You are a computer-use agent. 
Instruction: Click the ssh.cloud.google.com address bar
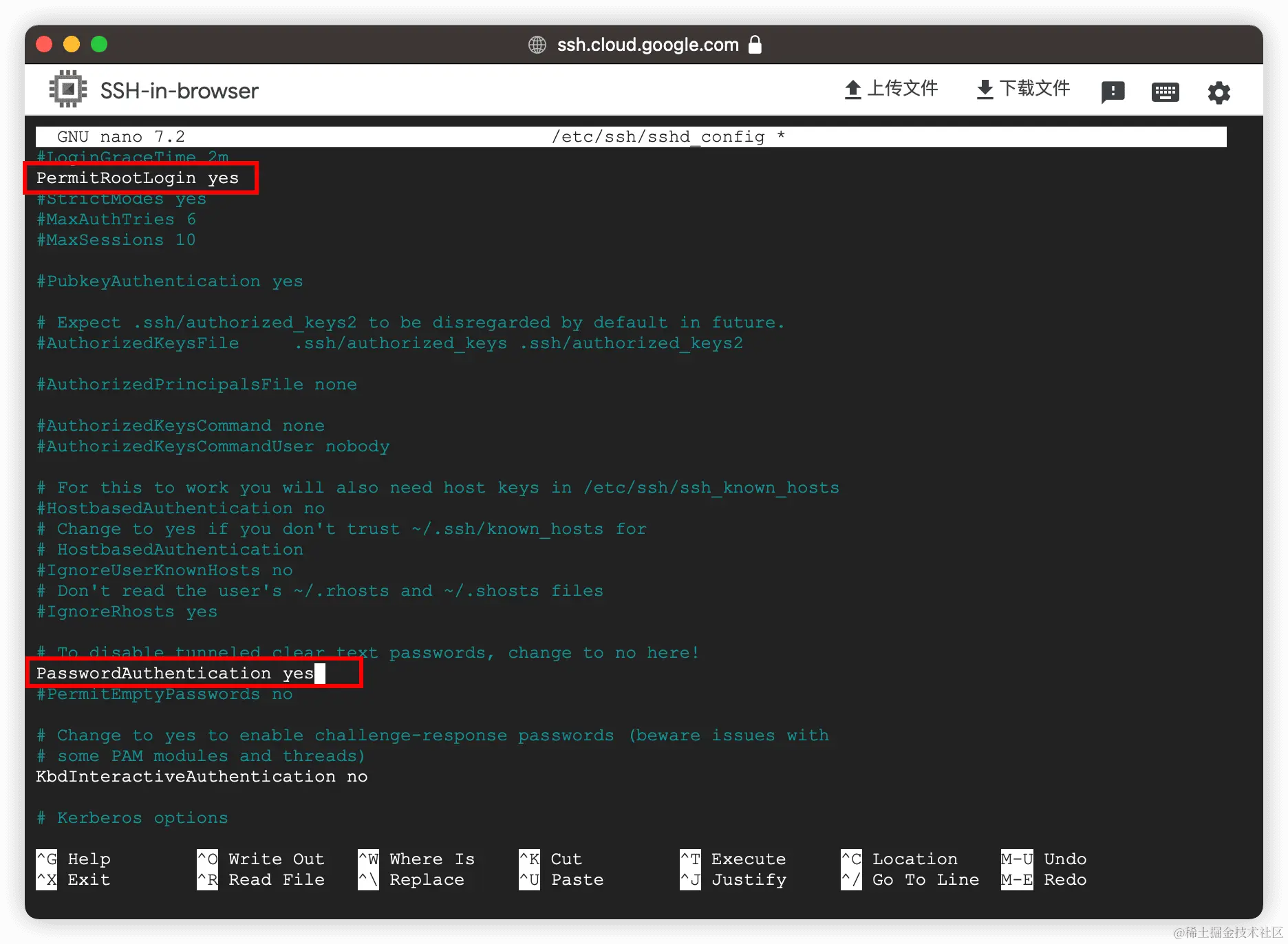coord(647,45)
